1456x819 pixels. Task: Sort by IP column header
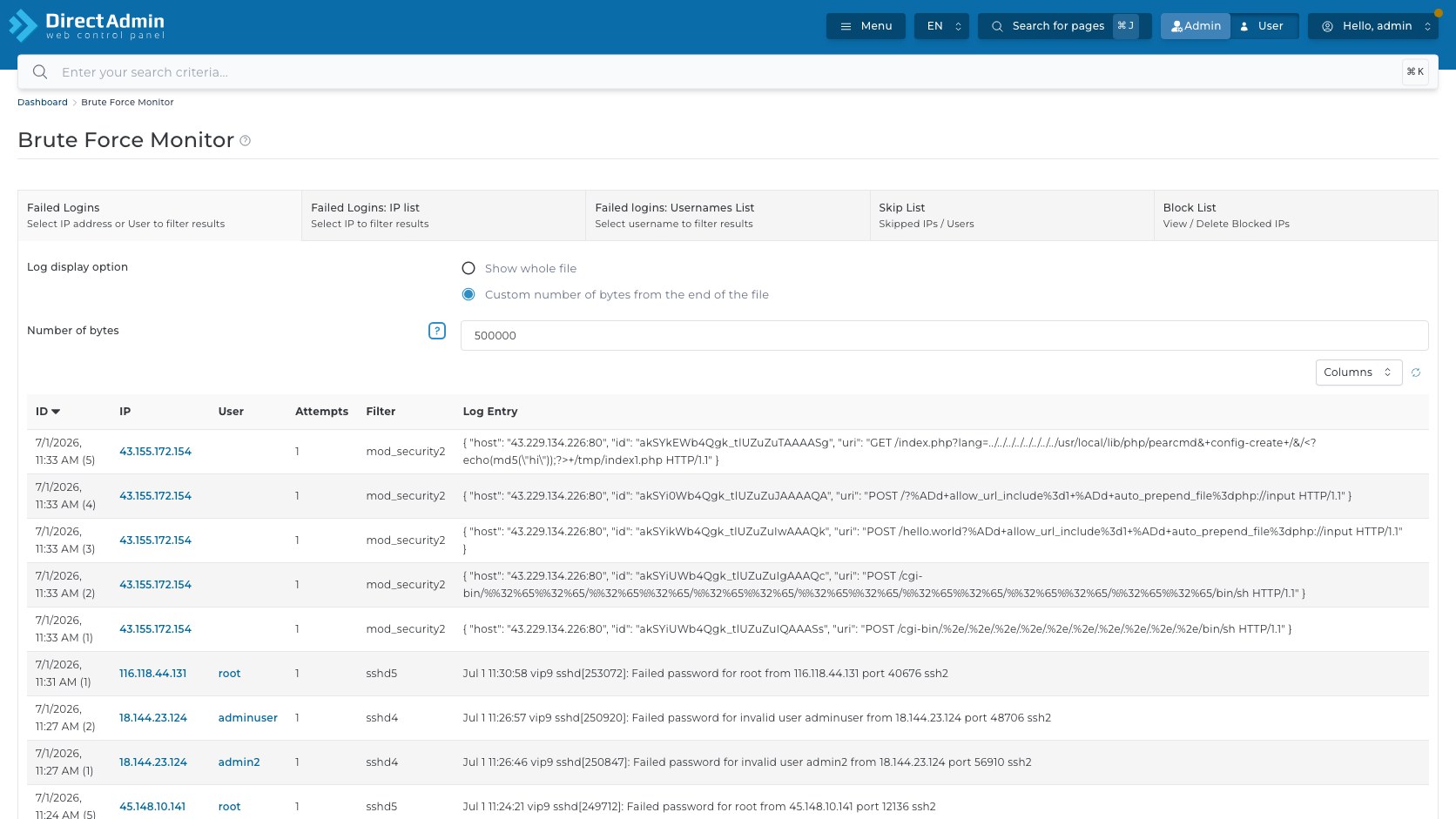pyautogui.click(x=125, y=412)
